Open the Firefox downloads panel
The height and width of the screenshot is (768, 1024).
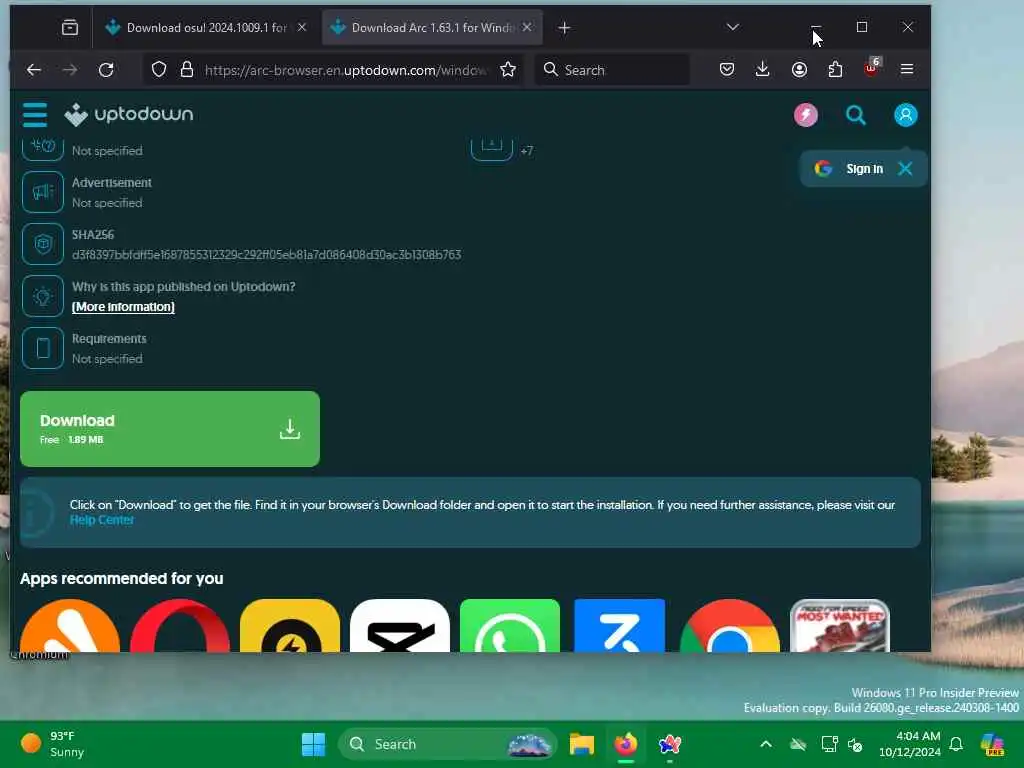coord(762,69)
